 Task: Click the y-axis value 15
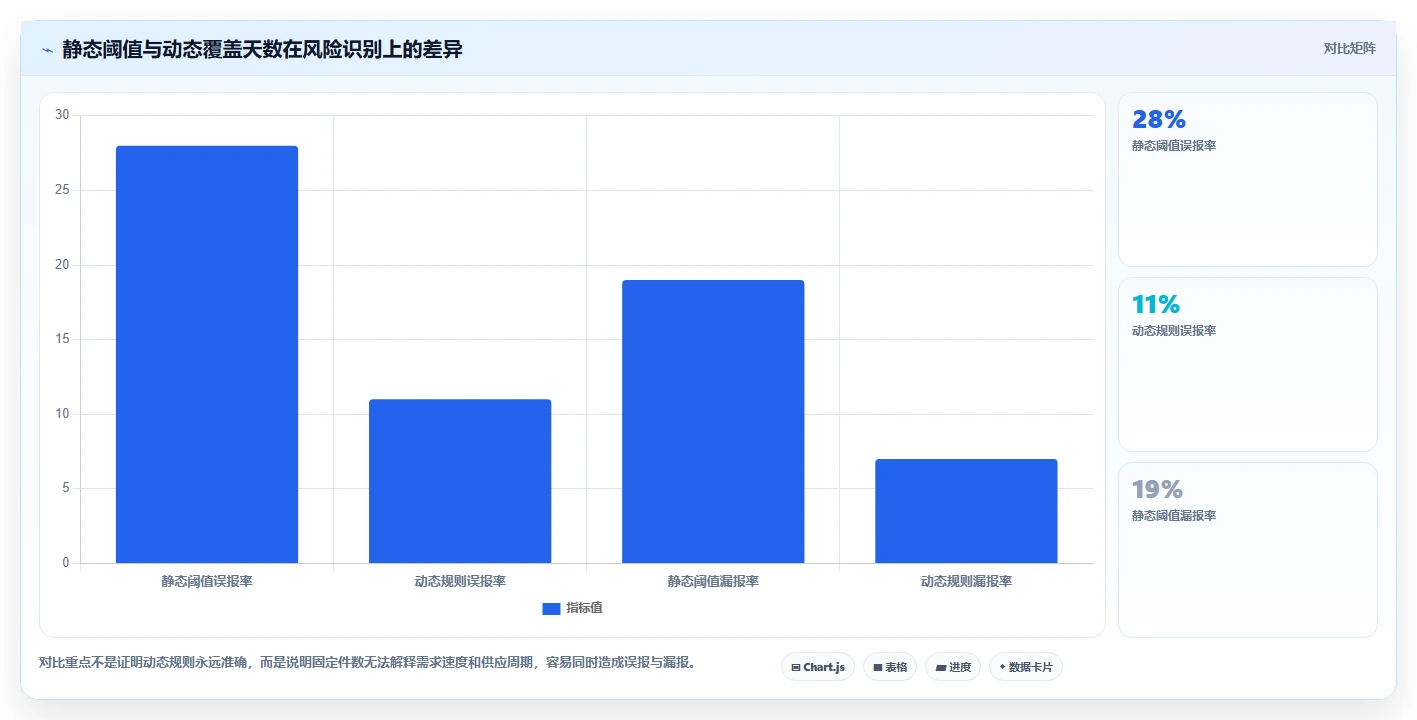pyautogui.click(x=62, y=339)
